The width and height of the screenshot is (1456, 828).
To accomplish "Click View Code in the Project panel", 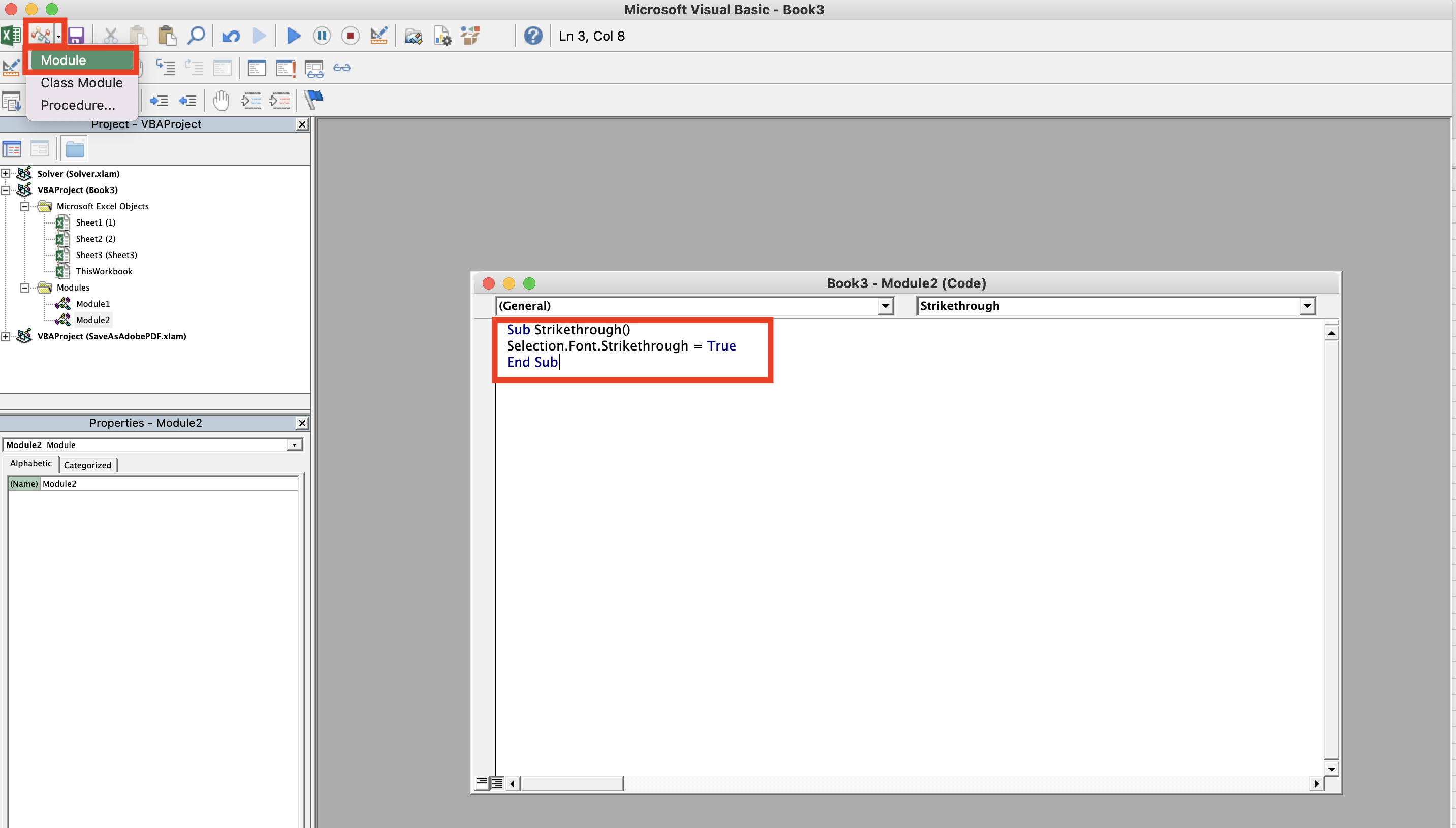I will [x=12, y=149].
